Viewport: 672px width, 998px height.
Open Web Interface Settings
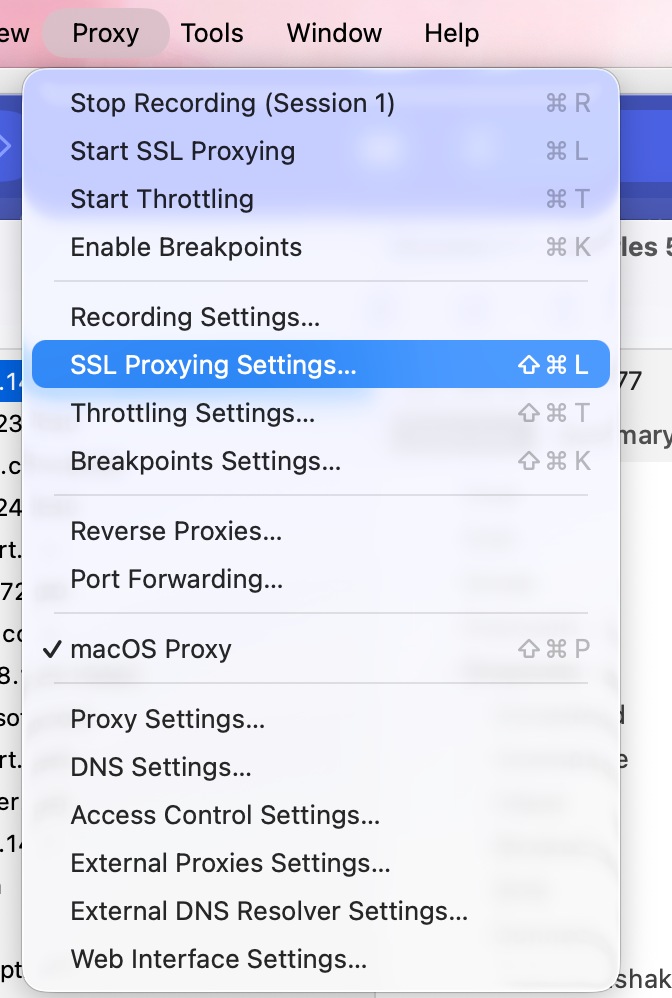point(218,959)
